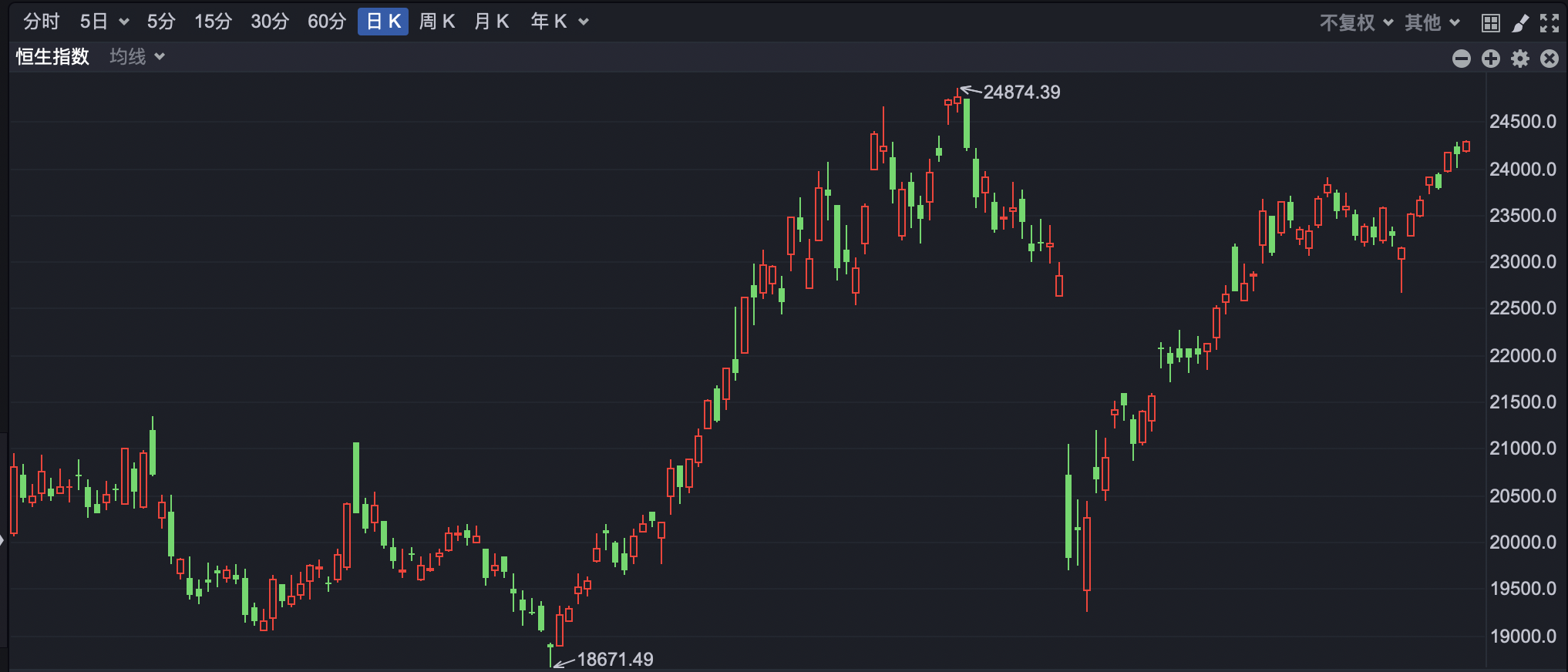This screenshot has height=672, width=1568.
Task: Click the 恒生指数 index label
Action: point(52,56)
